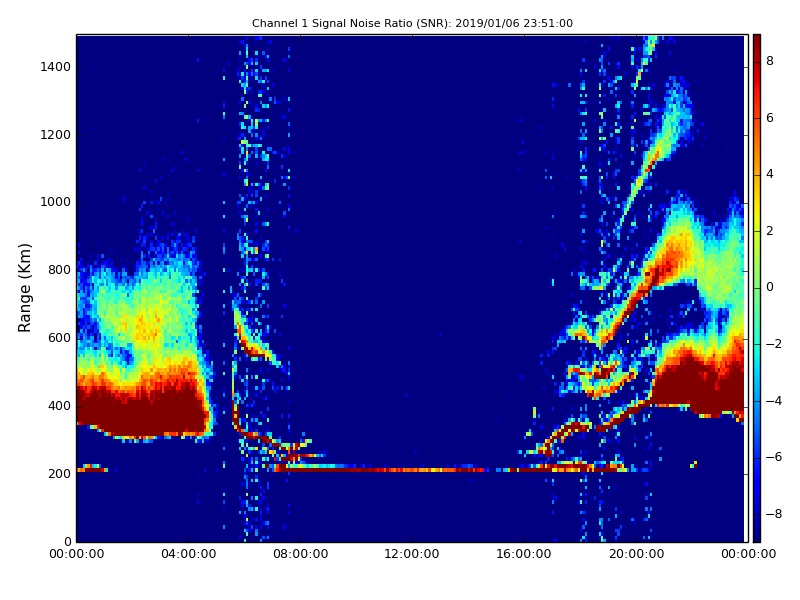Viewport: 800px width, 600px height.
Task: Click the colorbar label 2
Action: pos(770,231)
